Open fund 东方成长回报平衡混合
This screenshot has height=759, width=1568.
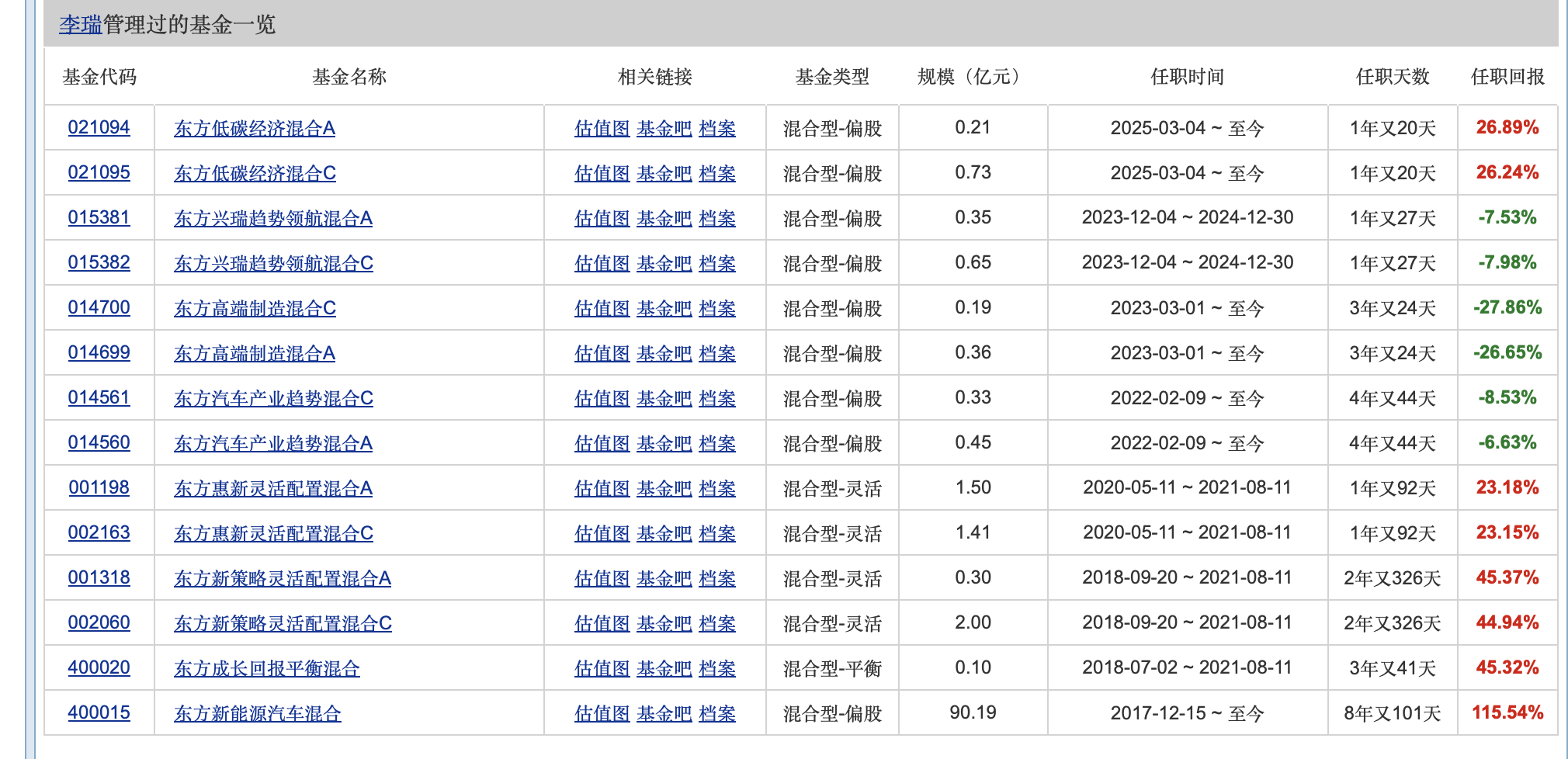coord(266,668)
